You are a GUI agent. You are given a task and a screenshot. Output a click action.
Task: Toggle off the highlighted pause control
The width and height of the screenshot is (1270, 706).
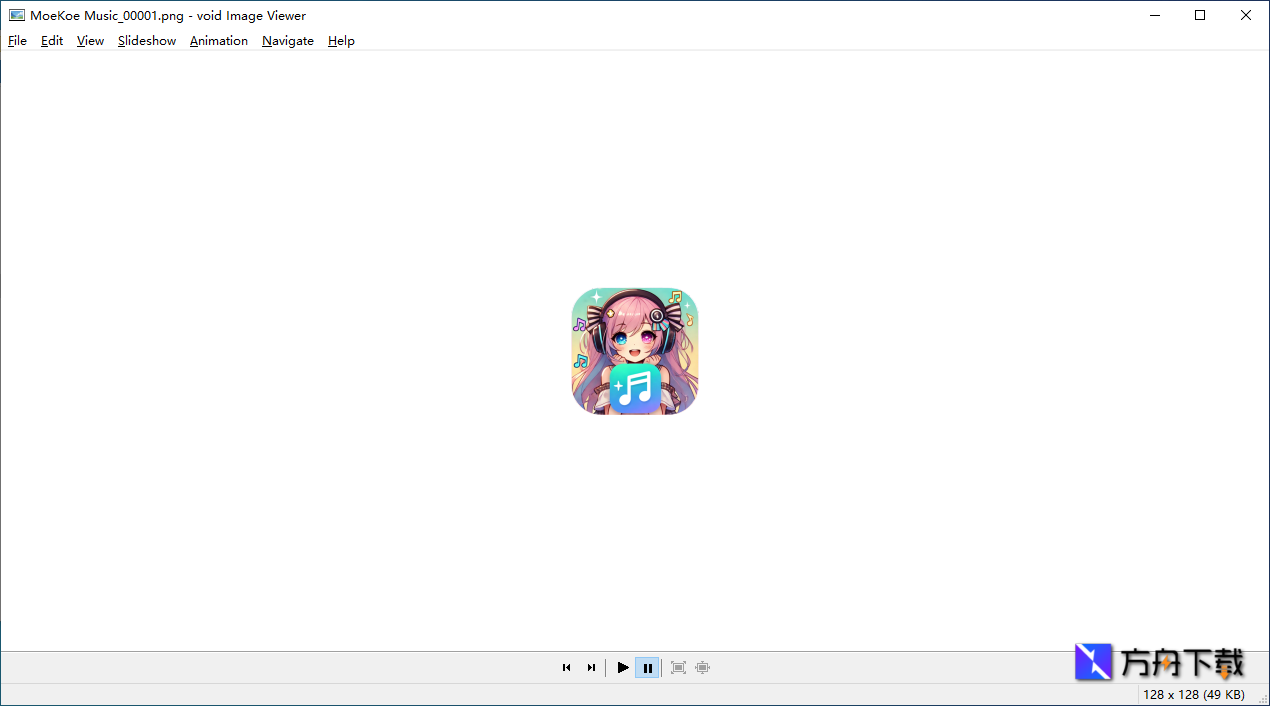pyautogui.click(x=647, y=667)
